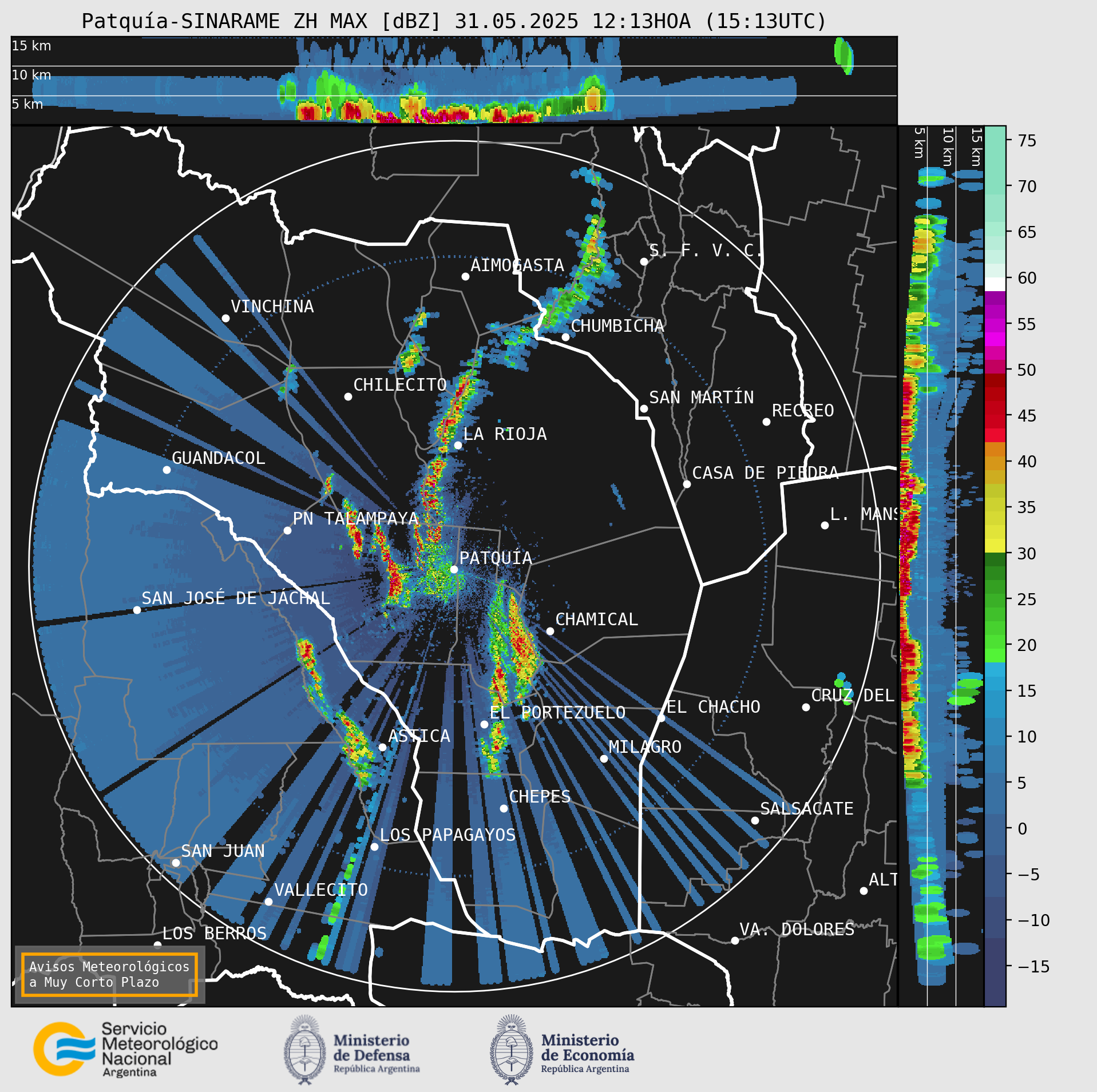Click the white dot marking Patquía
Image resolution: width=1097 pixels, height=1092 pixels.
click(x=454, y=569)
